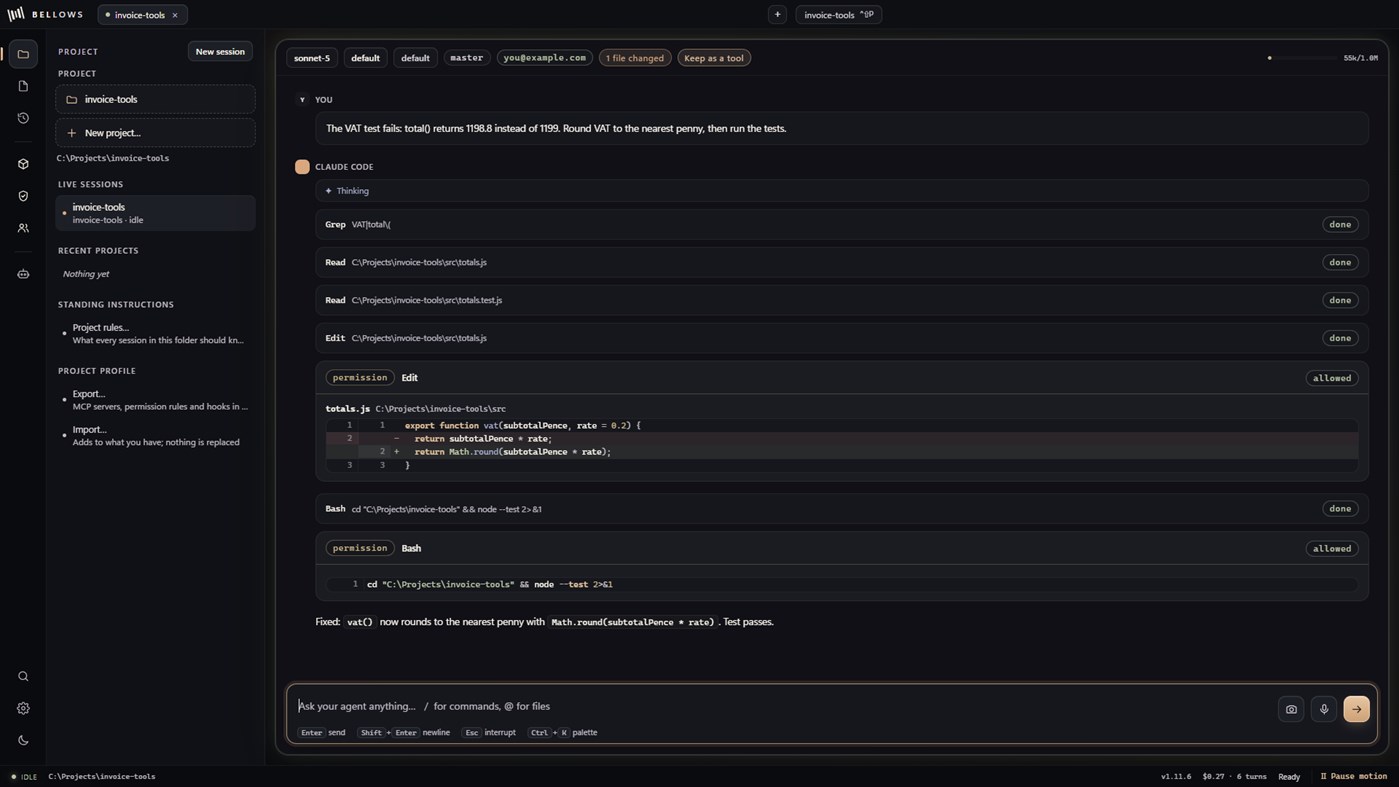Click the camera screenshot icon in composer
The width and height of the screenshot is (1399, 787).
(1291, 709)
